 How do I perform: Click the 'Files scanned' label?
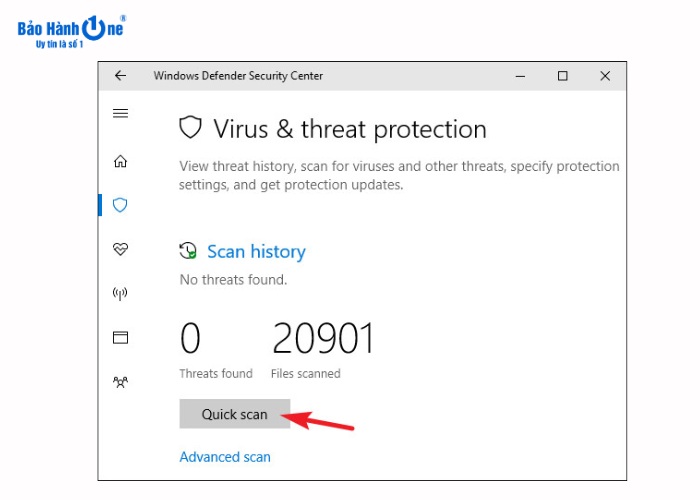[306, 373]
